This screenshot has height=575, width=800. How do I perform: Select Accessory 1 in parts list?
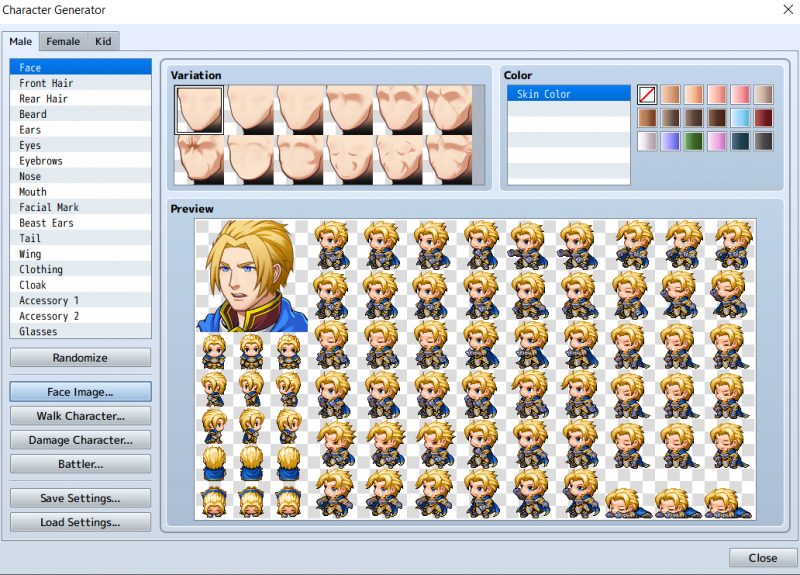pos(80,301)
